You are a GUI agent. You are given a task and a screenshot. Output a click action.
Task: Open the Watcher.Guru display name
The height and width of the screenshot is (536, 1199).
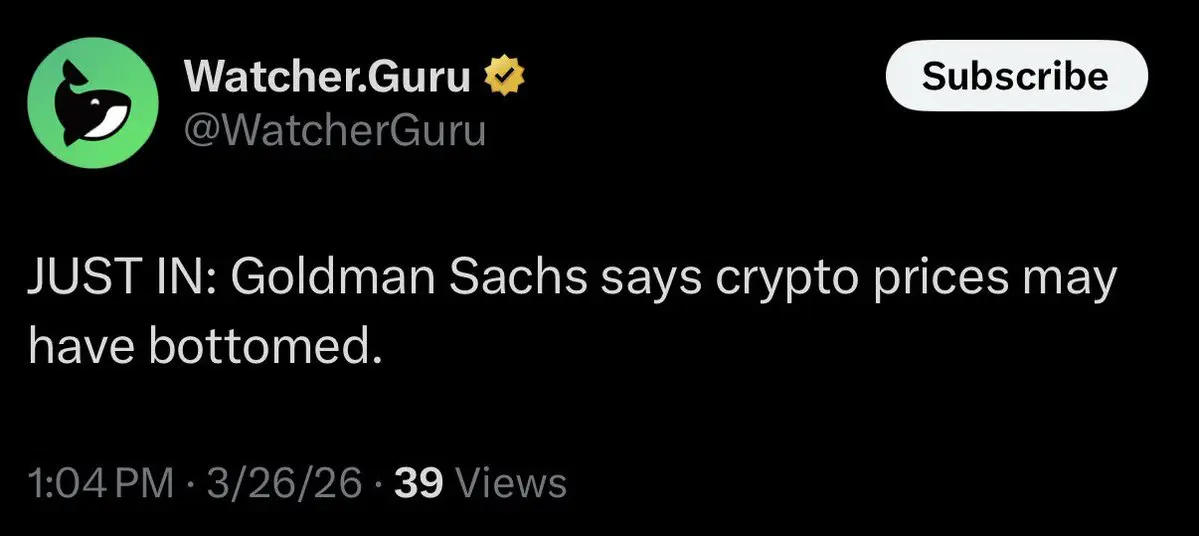click(327, 77)
